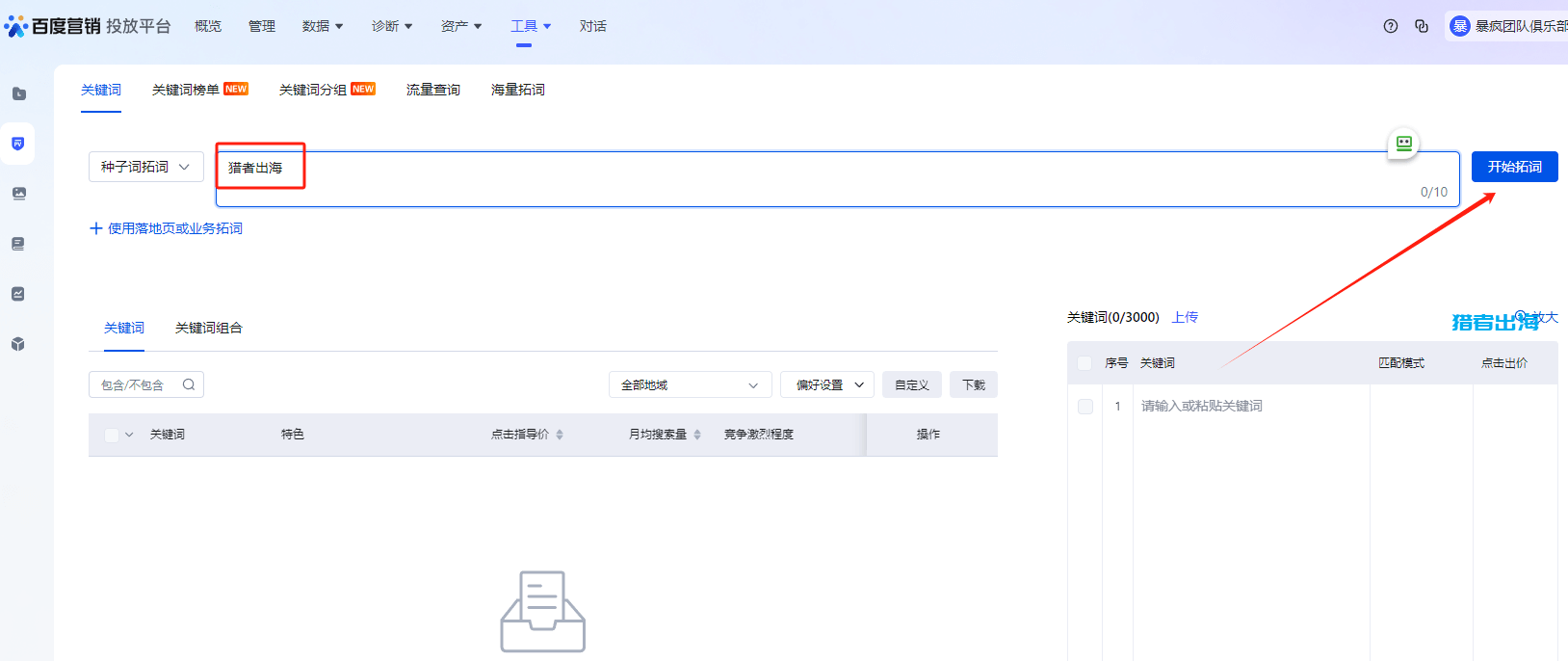Viewport: 1568px width, 661px height.
Task: Switch to 海量拓词 tab
Action: (x=518, y=90)
